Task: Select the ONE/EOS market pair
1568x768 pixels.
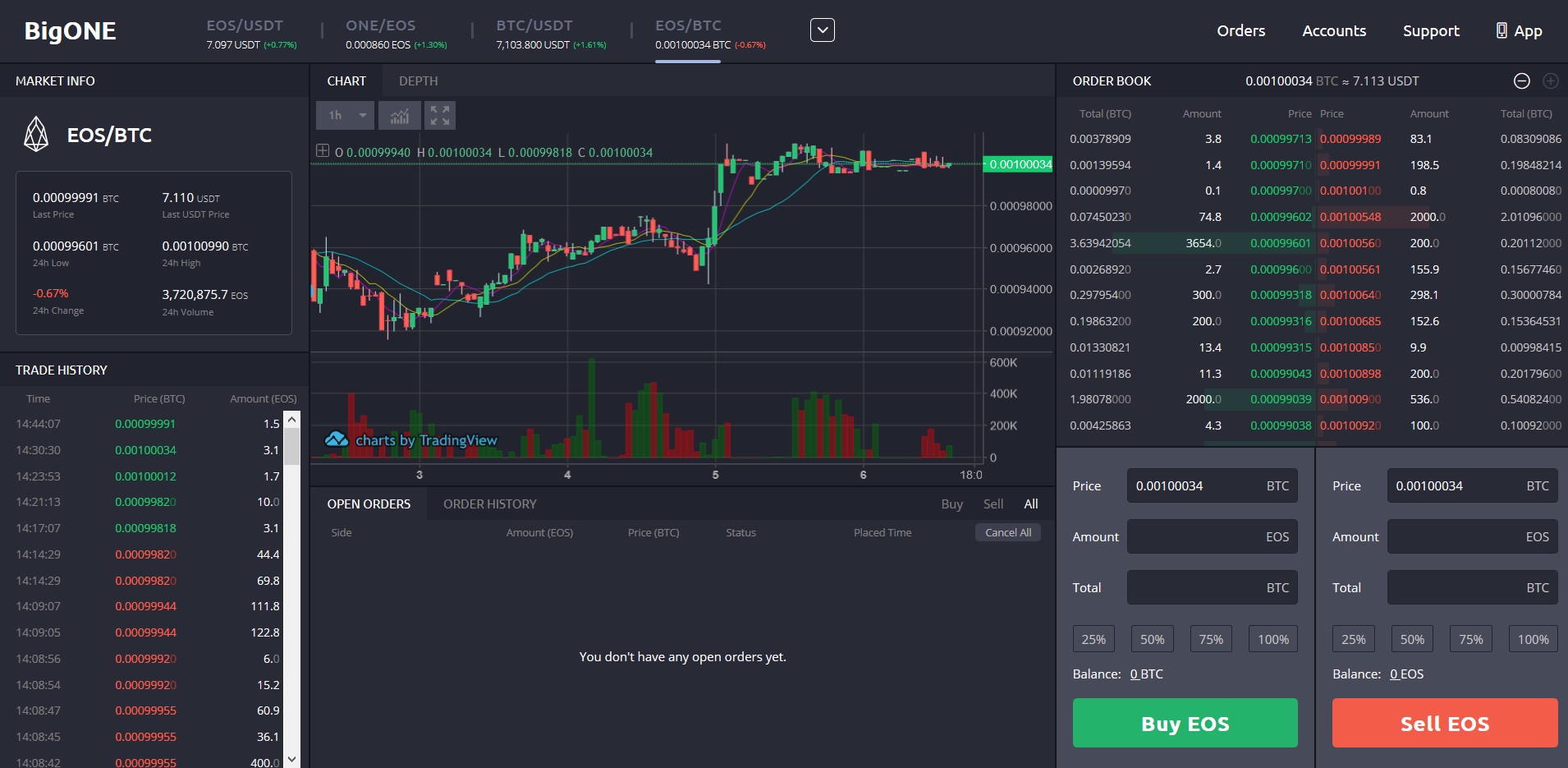Action: pos(396,34)
